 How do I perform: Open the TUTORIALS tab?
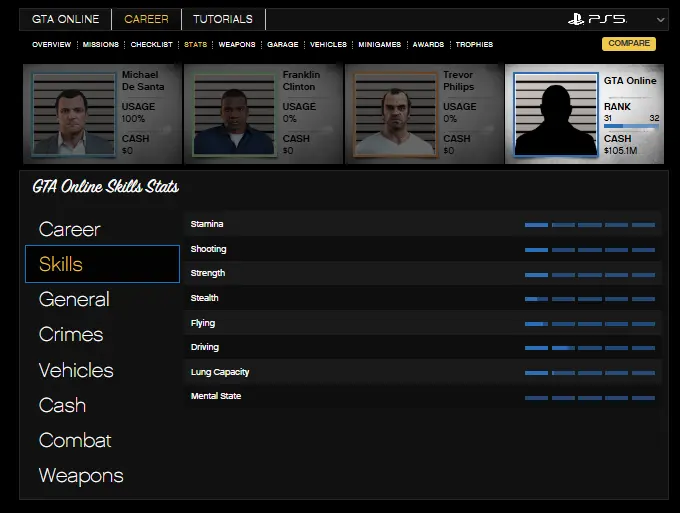point(223,20)
